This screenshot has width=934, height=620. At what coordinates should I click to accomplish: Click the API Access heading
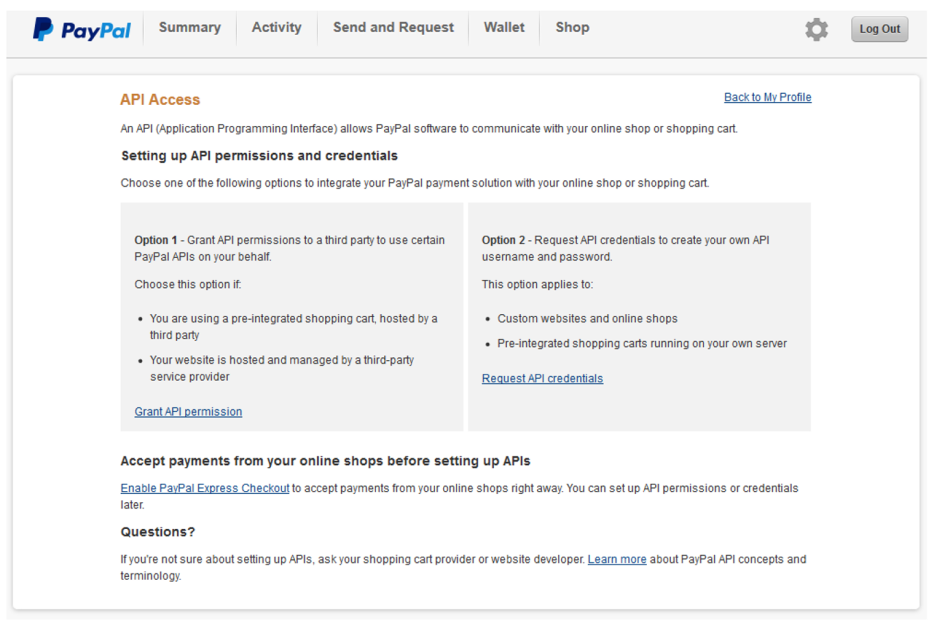(160, 99)
